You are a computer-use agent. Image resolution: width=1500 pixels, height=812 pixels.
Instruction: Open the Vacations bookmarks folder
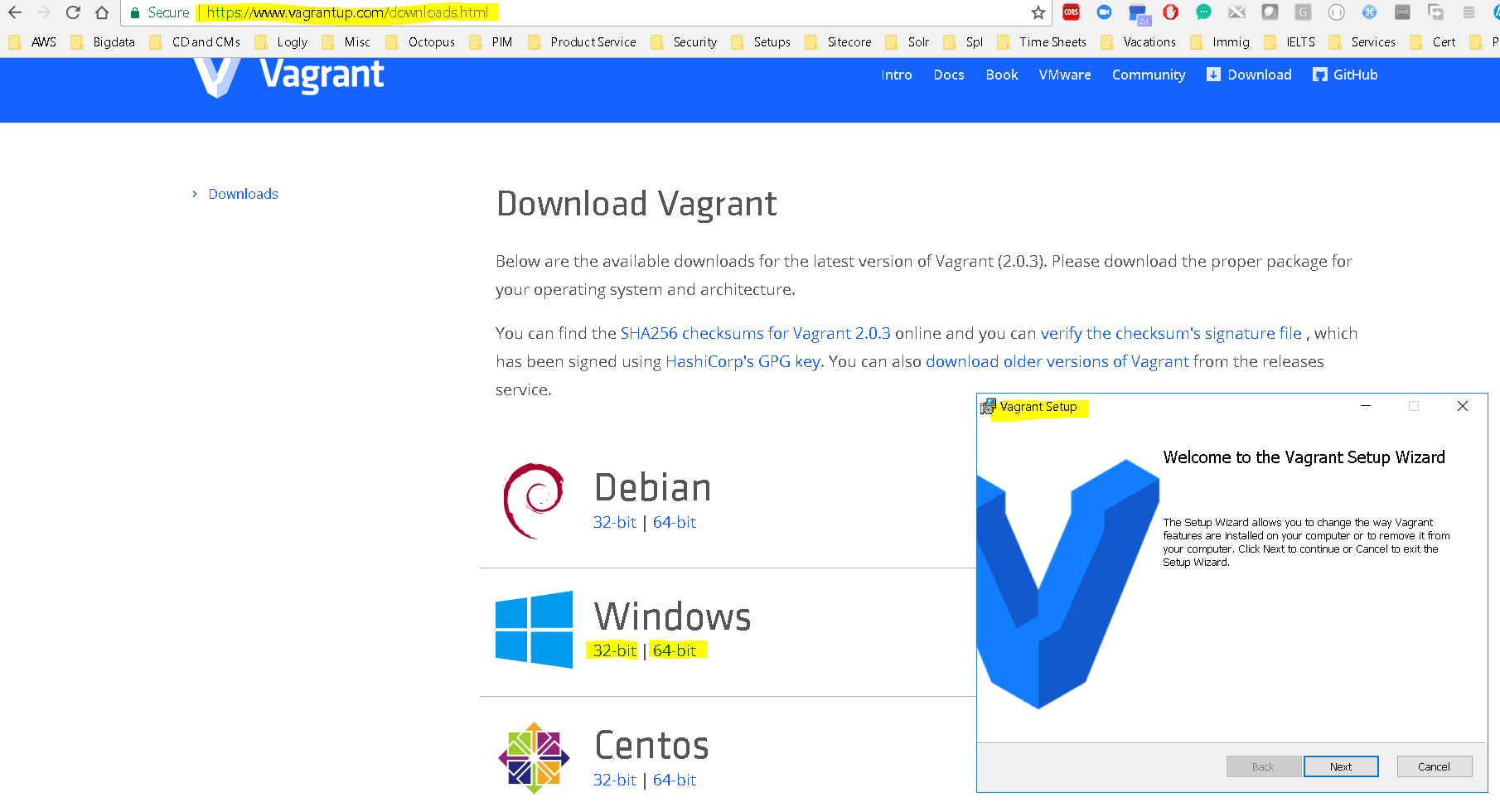click(x=1139, y=42)
